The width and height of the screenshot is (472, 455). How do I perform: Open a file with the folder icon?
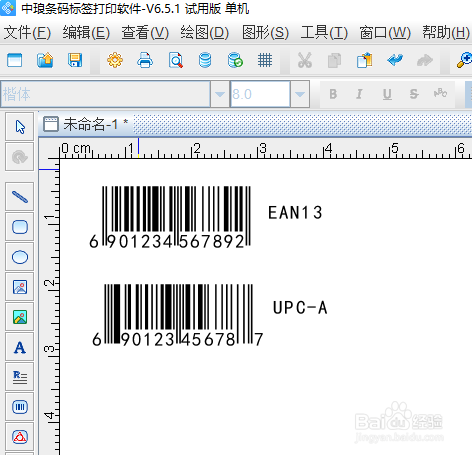45,60
